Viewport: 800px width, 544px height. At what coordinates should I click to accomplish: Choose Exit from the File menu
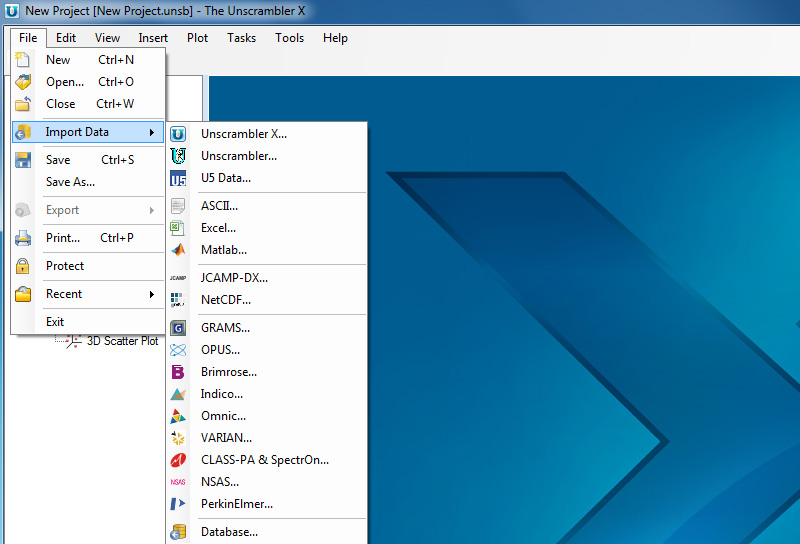click(x=55, y=322)
